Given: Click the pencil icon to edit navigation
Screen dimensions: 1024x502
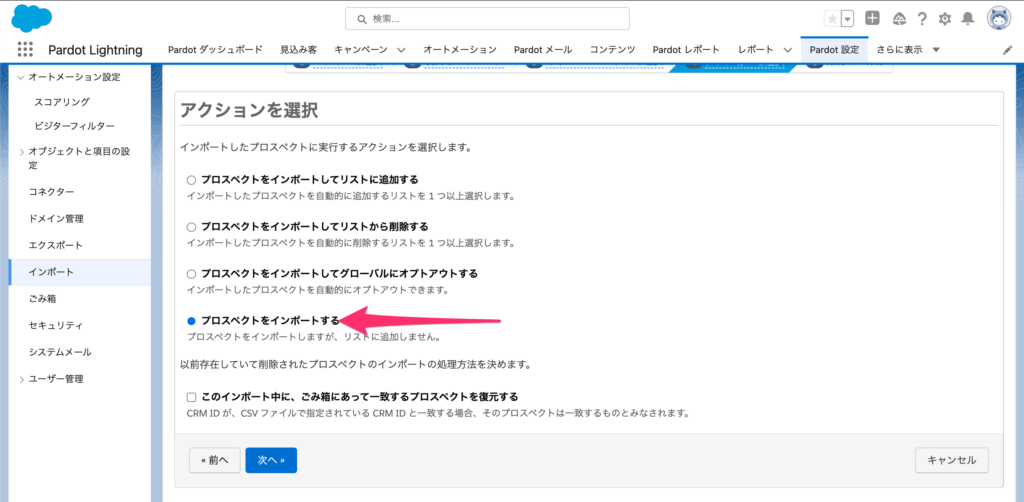Looking at the screenshot, I should pyautogui.click(x=1008, y=50).
